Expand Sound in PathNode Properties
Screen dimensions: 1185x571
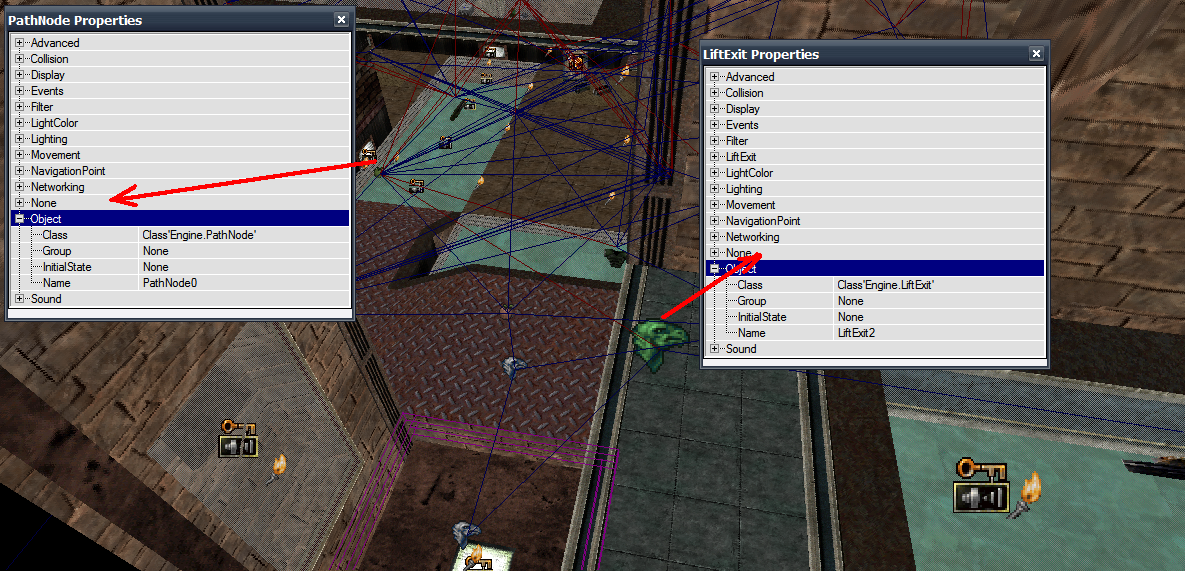click(20, 299)
